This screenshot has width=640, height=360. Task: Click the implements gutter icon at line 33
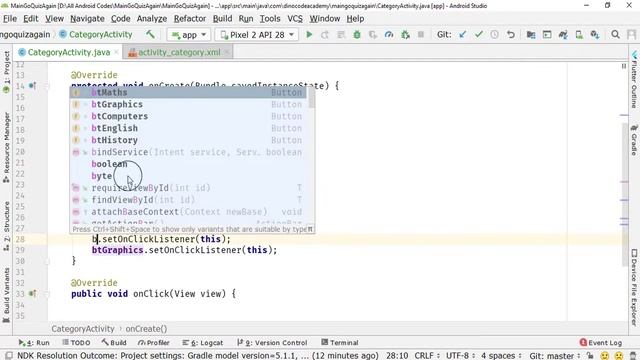point(32,293)
